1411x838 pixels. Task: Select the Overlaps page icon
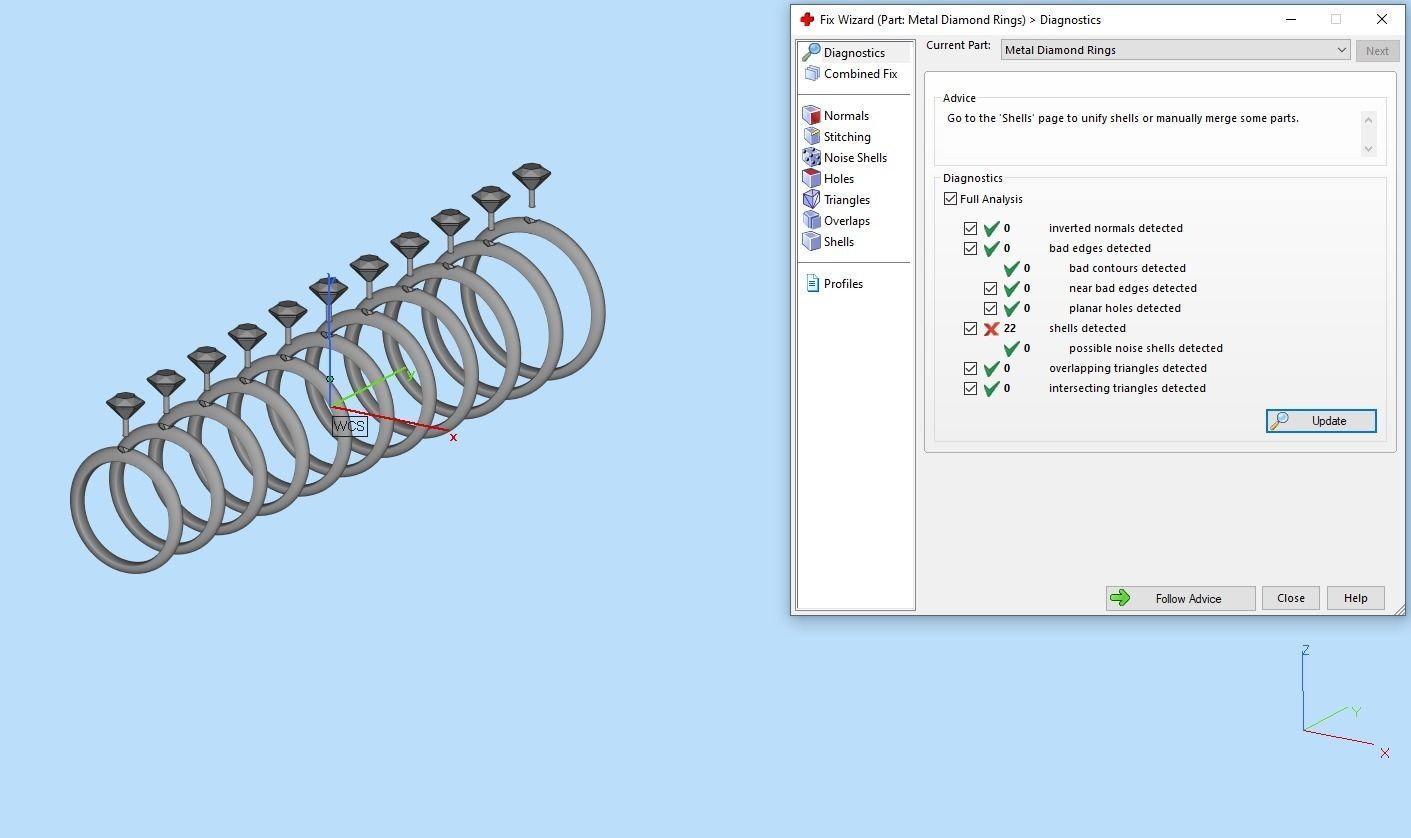811,220
